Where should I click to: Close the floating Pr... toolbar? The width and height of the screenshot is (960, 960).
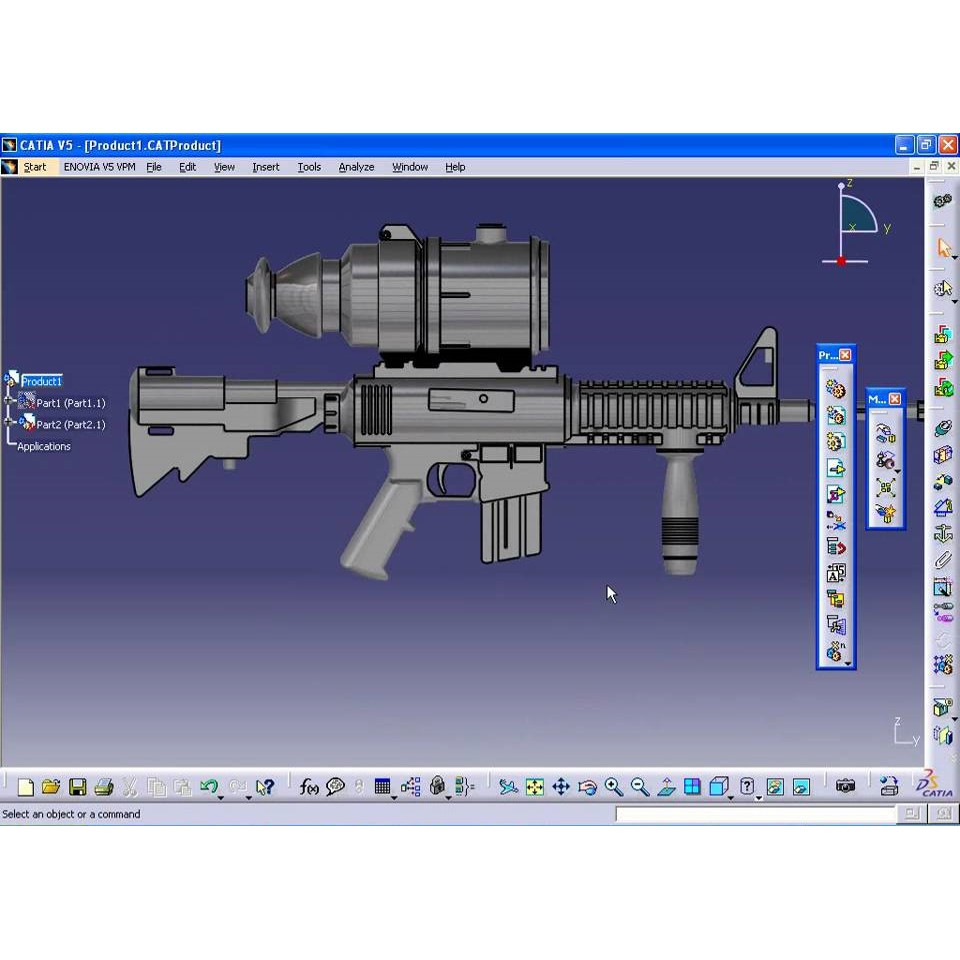846,355
